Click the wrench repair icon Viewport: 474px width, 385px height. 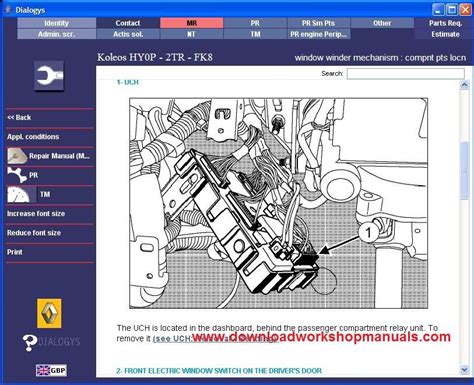pyautogui.click(x=49, y=76)
